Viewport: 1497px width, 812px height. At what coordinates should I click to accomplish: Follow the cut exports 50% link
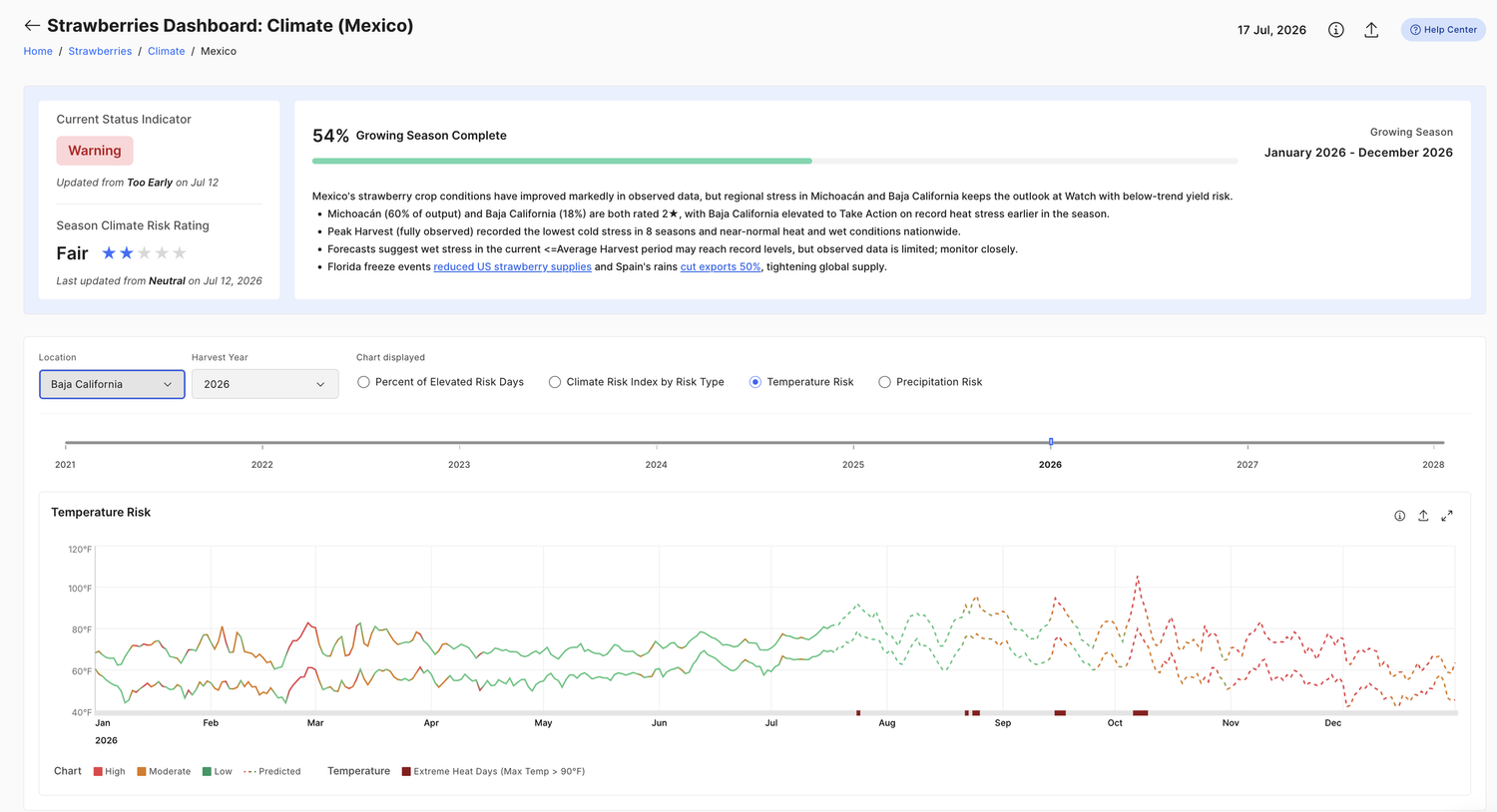(x=721, y=266)
